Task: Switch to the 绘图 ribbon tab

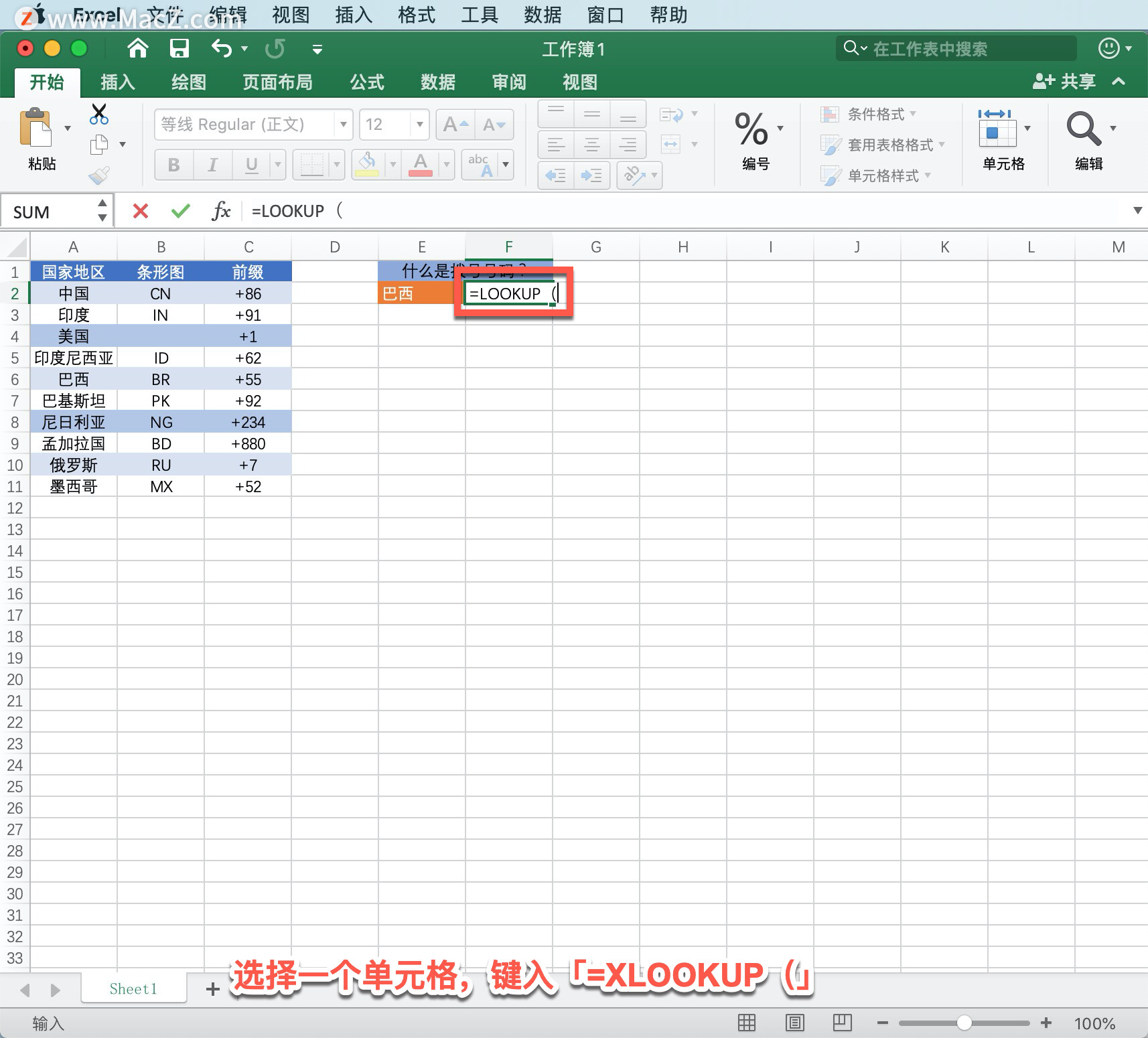Action: (x=189, y=82)
